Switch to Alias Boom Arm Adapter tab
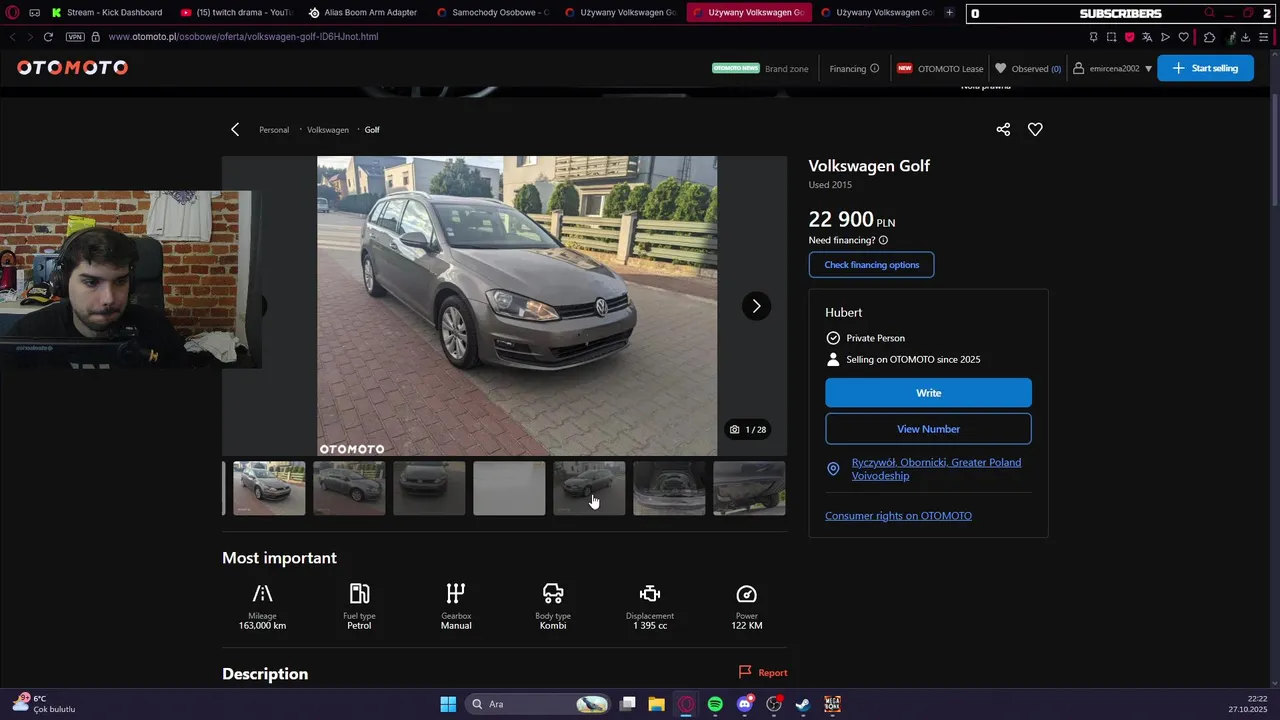This screenshot has height=720, width=1280. (x=363, y=13)
